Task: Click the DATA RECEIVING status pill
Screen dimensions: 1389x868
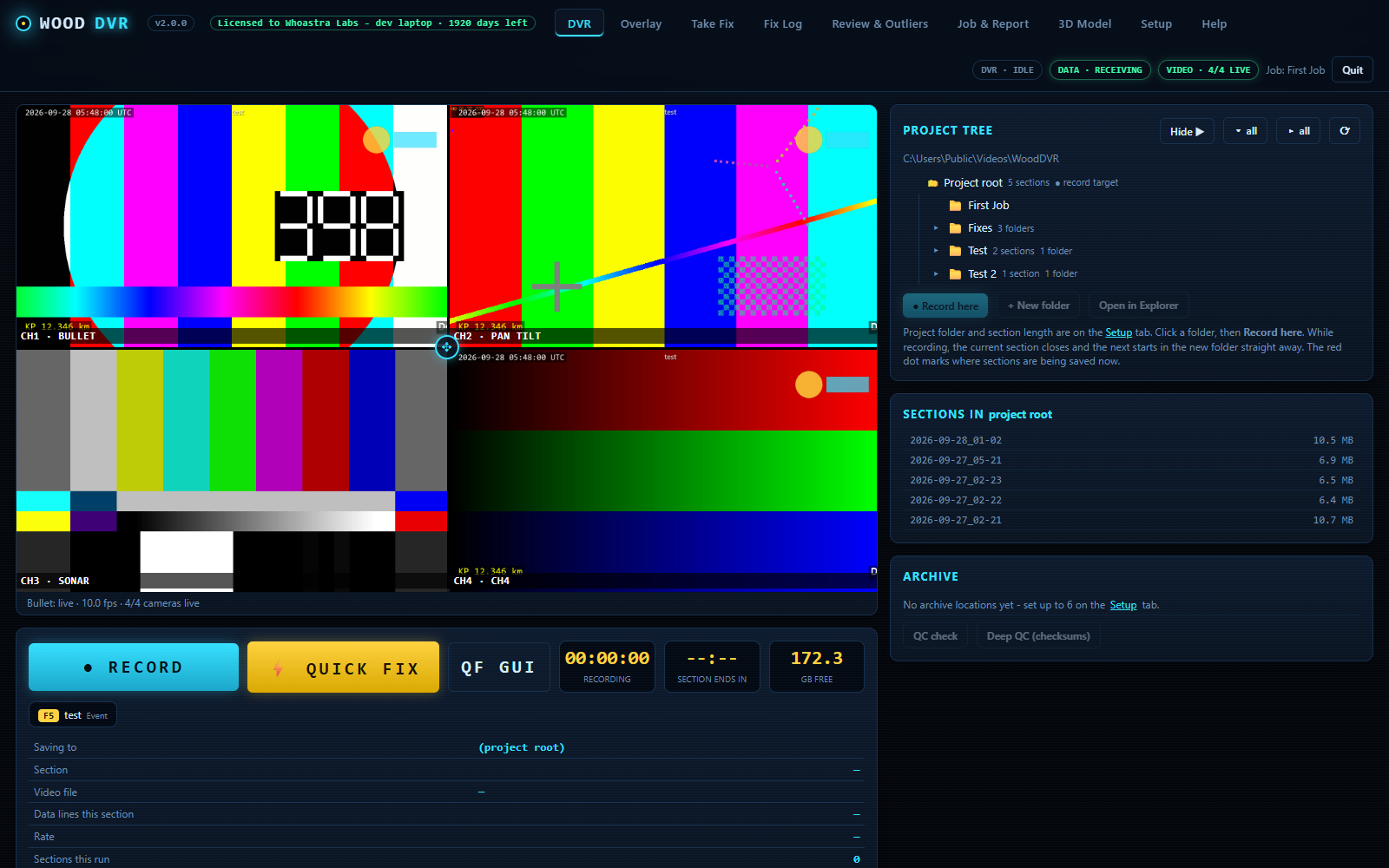Action: [x=1100, y=70]
